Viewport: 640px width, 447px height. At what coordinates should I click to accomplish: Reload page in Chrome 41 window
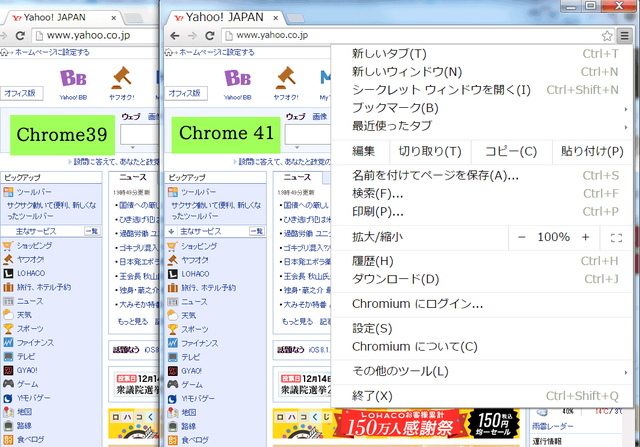pyautogui.click(x=210, y=36)
